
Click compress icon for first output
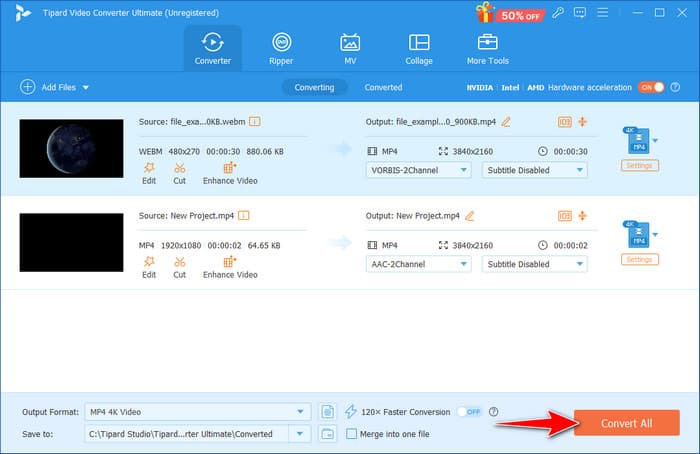pos(583,122)
